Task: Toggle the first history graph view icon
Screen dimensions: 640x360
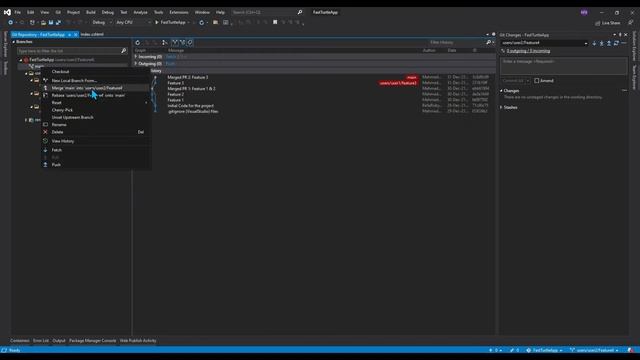Action: point(175,42)
